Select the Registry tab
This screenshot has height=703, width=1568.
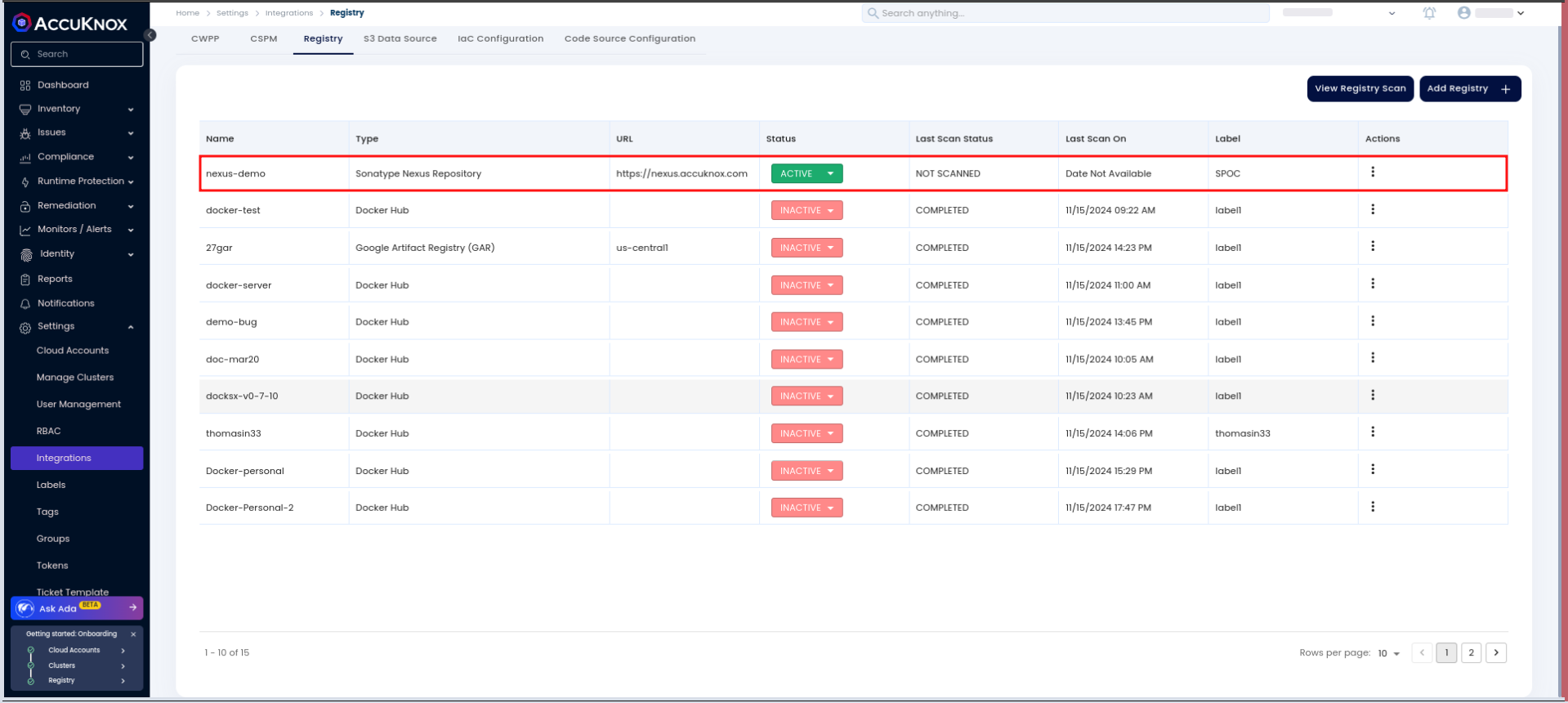click(x=323, y=38)
